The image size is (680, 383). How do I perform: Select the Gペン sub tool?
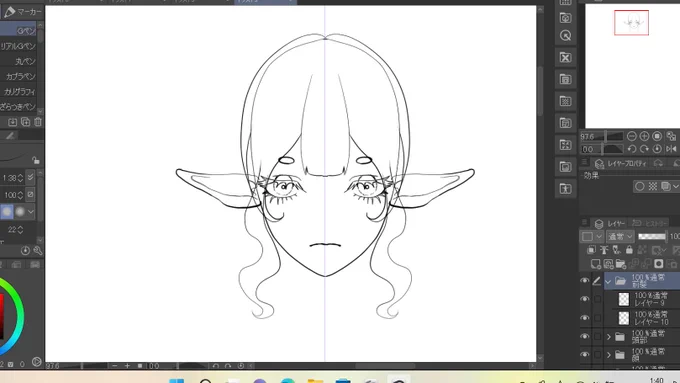[18, 30]
